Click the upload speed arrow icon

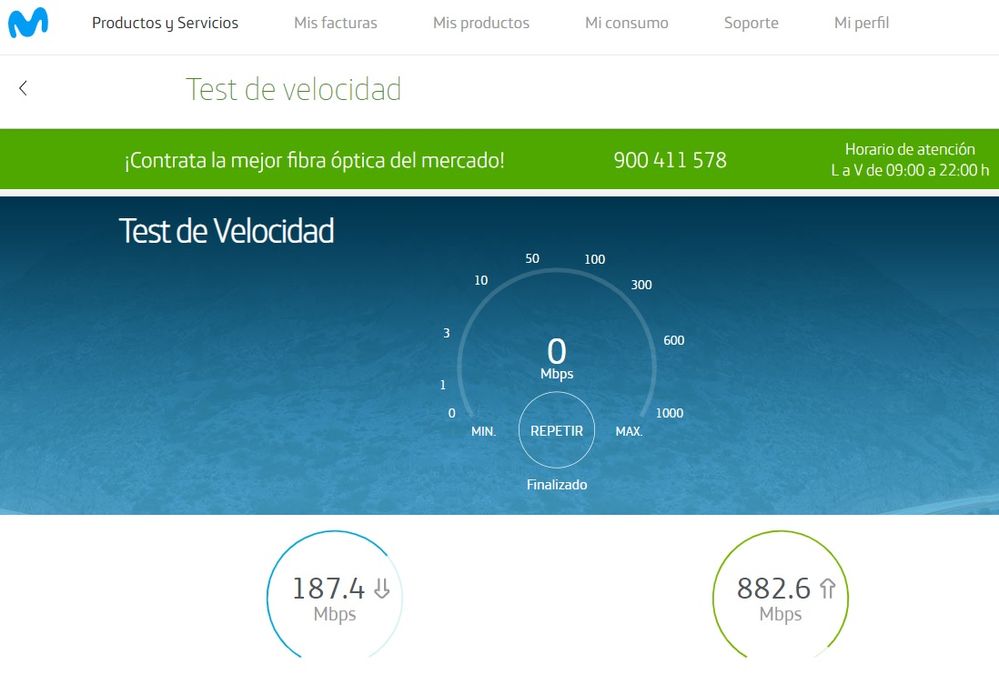[826, 589]
